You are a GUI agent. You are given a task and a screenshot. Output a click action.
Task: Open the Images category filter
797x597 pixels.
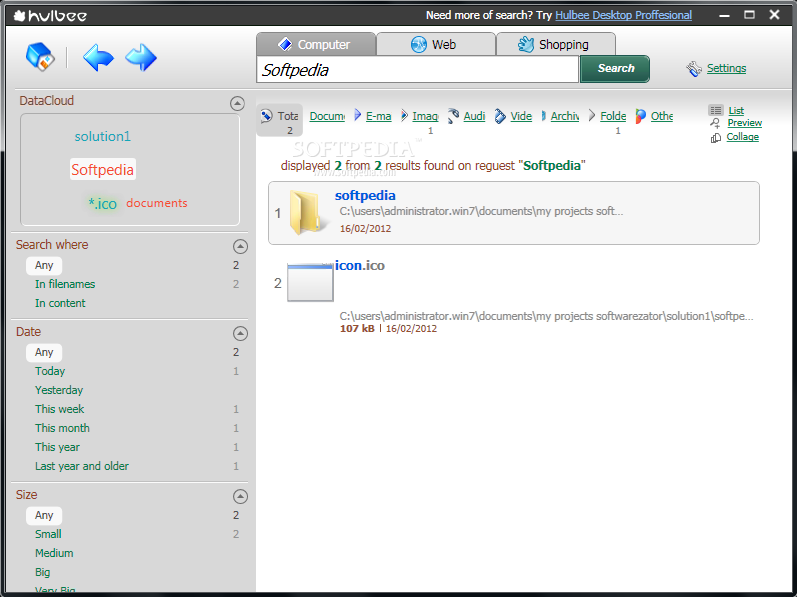coord(425,116)
